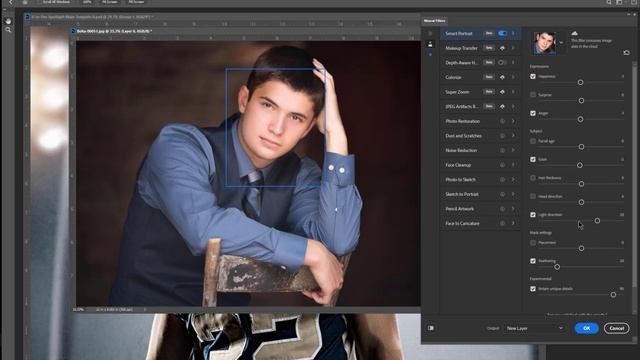
Task: Click the Dust and Scratches info icon
Action: pyautogui.click(x=502, y=136)
